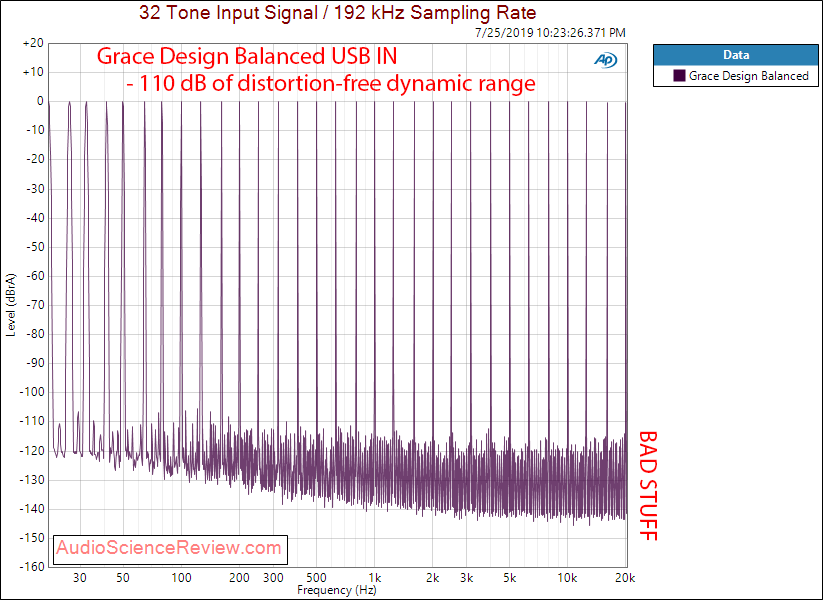Click the '+20' Y-axis tick label

[33, 43]
